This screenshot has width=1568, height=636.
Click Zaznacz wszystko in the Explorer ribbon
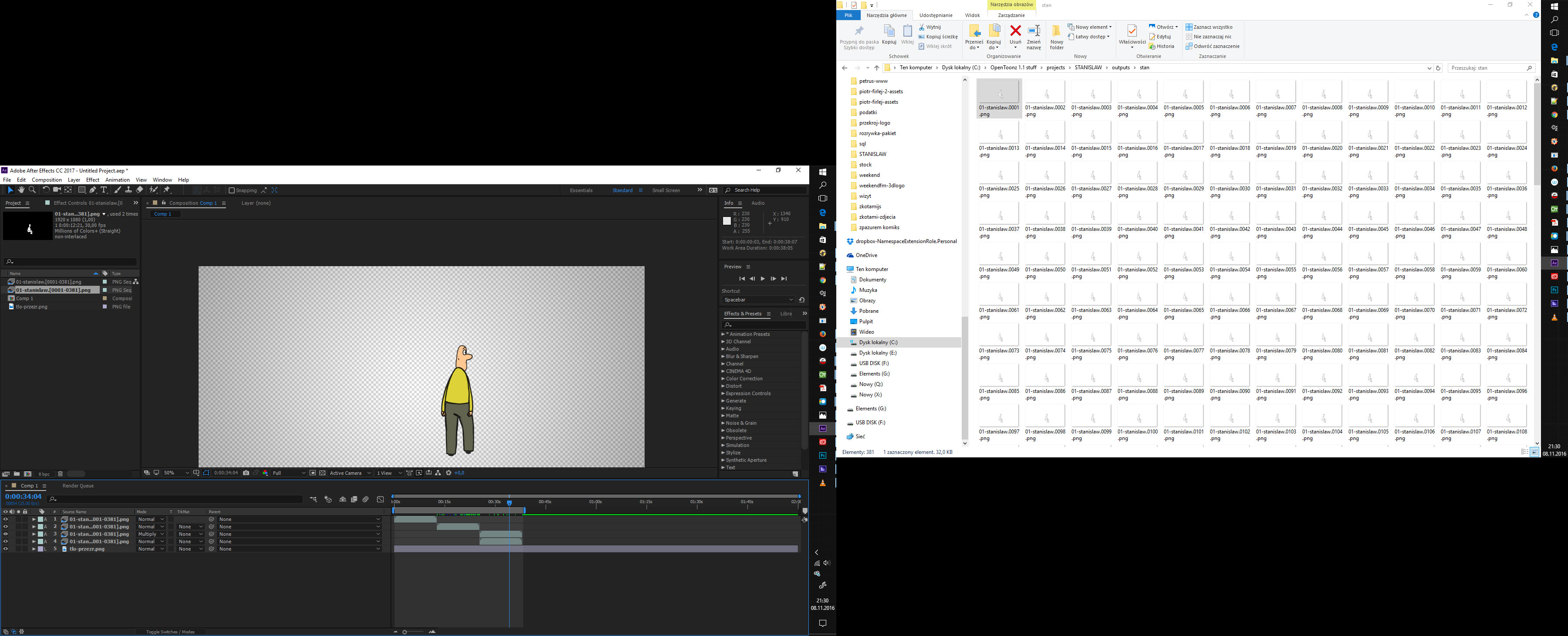tap(1209, 27)
